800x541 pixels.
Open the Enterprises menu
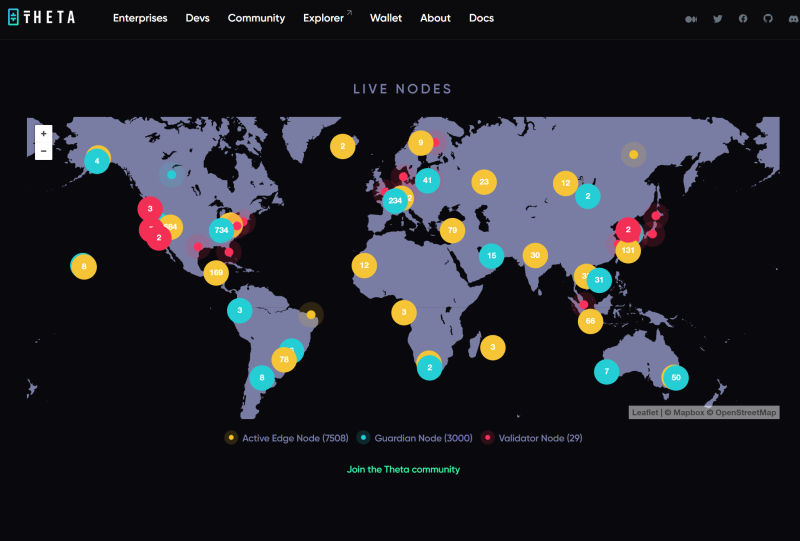tap(140, 18)
